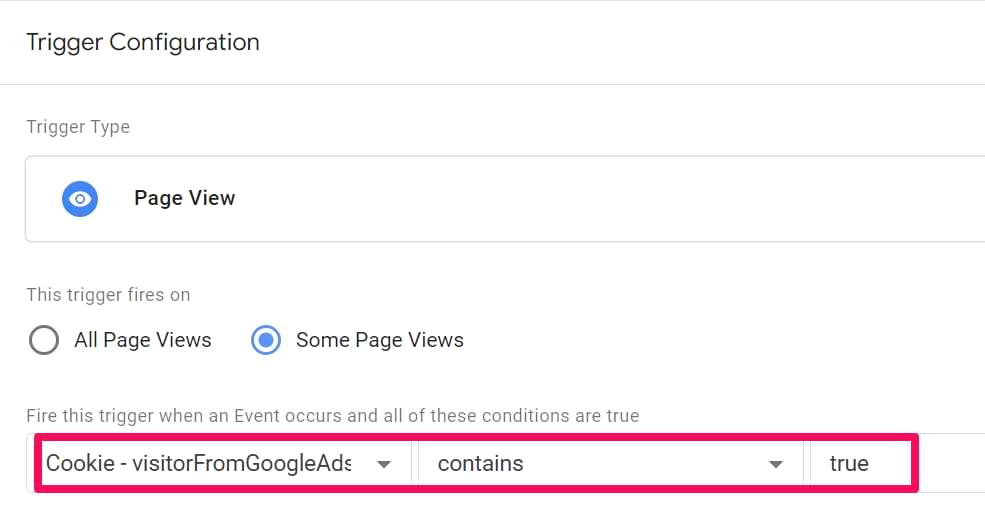
Task: Click the arrow on the contains dropdown
Action: [x=774, y=464]
